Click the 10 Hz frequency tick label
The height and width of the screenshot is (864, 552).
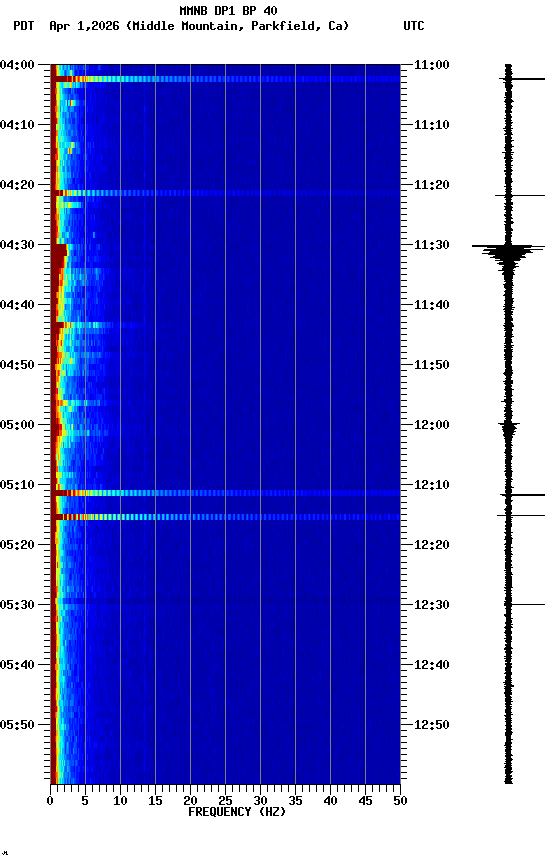coord(120,801)
